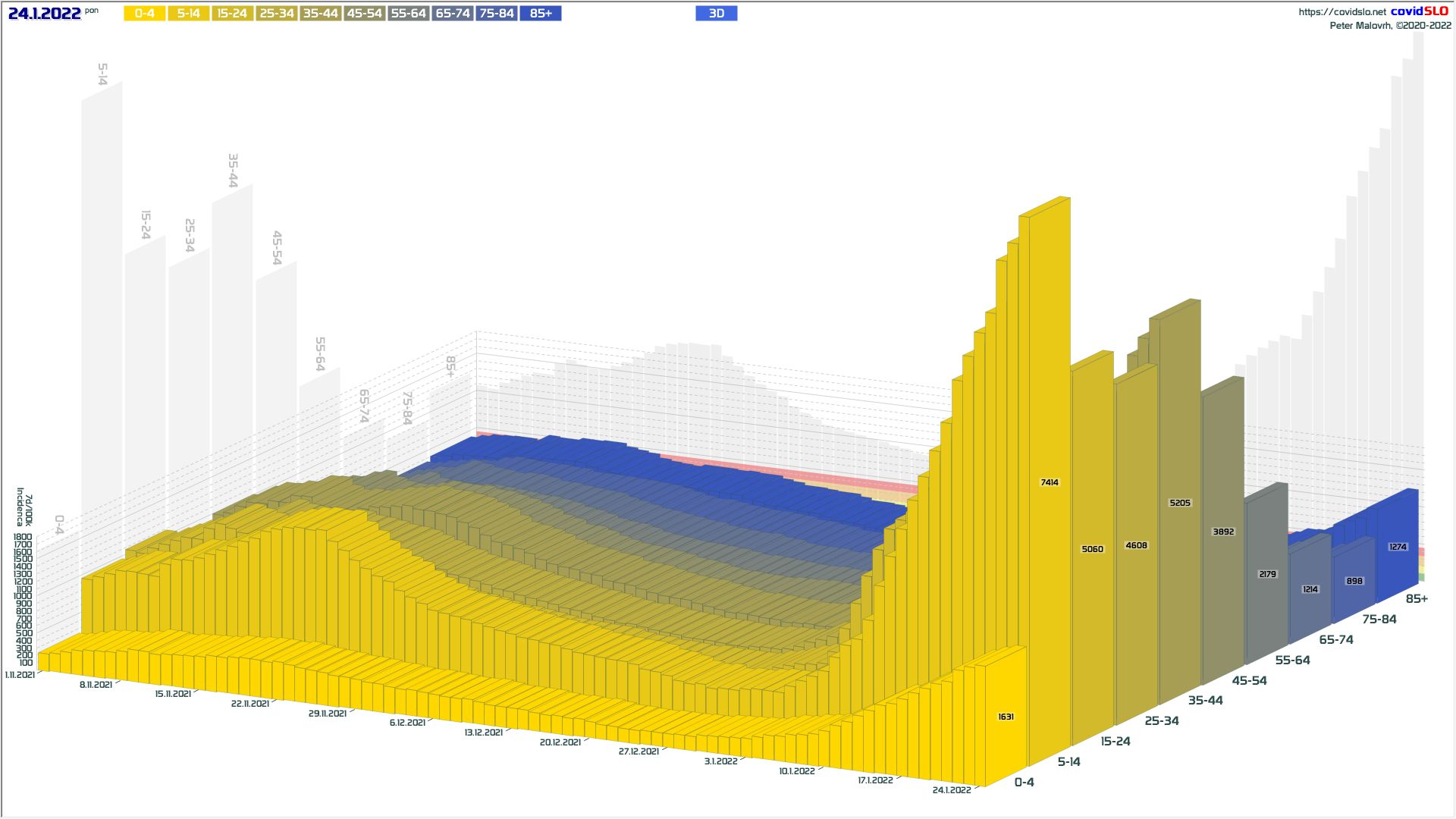Select the 1274 label on 85+ bar
The image size is (1456, 819).
tap(1398, 547)
